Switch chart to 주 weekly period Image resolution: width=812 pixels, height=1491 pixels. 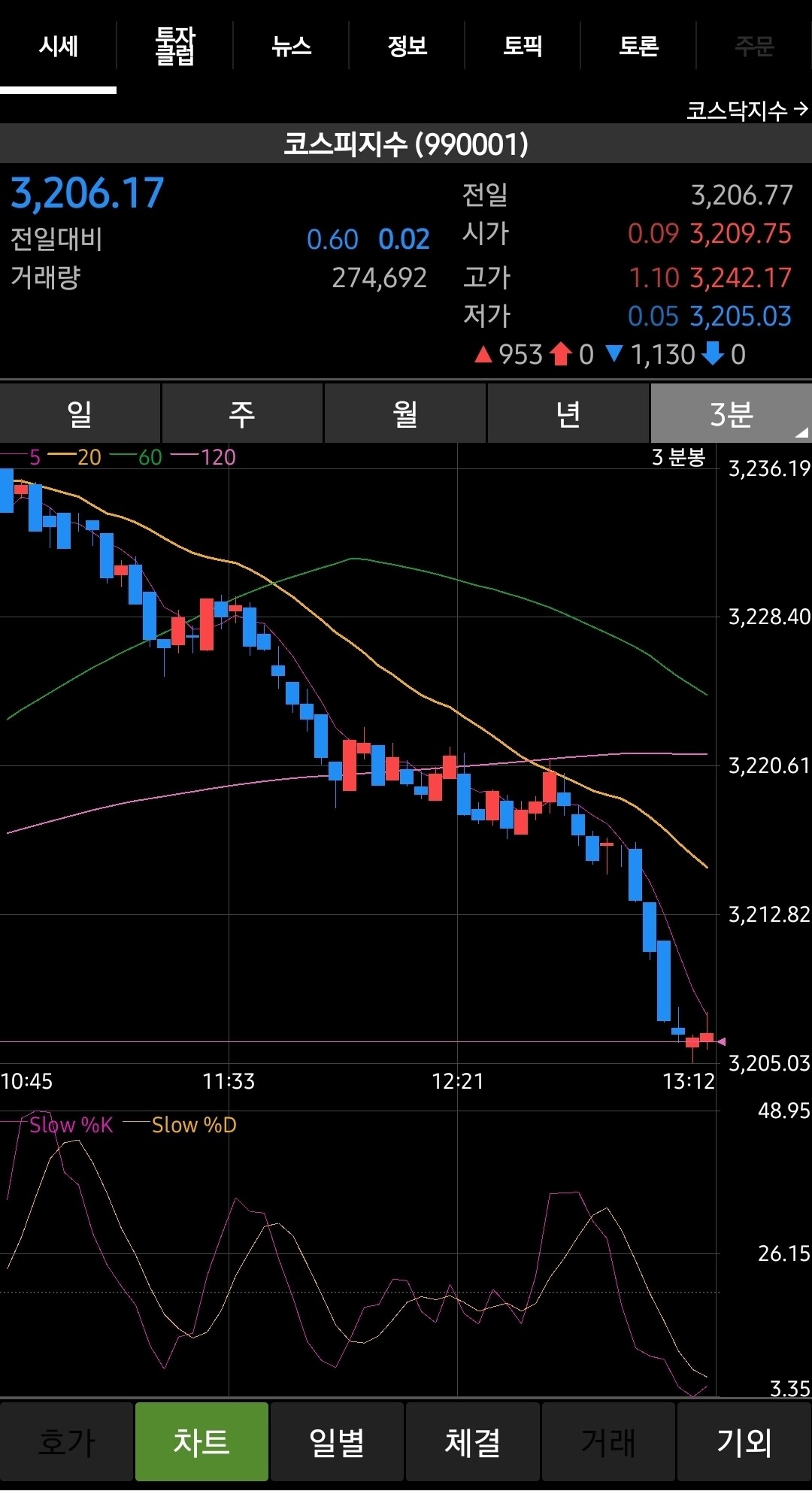pos(242,413)
